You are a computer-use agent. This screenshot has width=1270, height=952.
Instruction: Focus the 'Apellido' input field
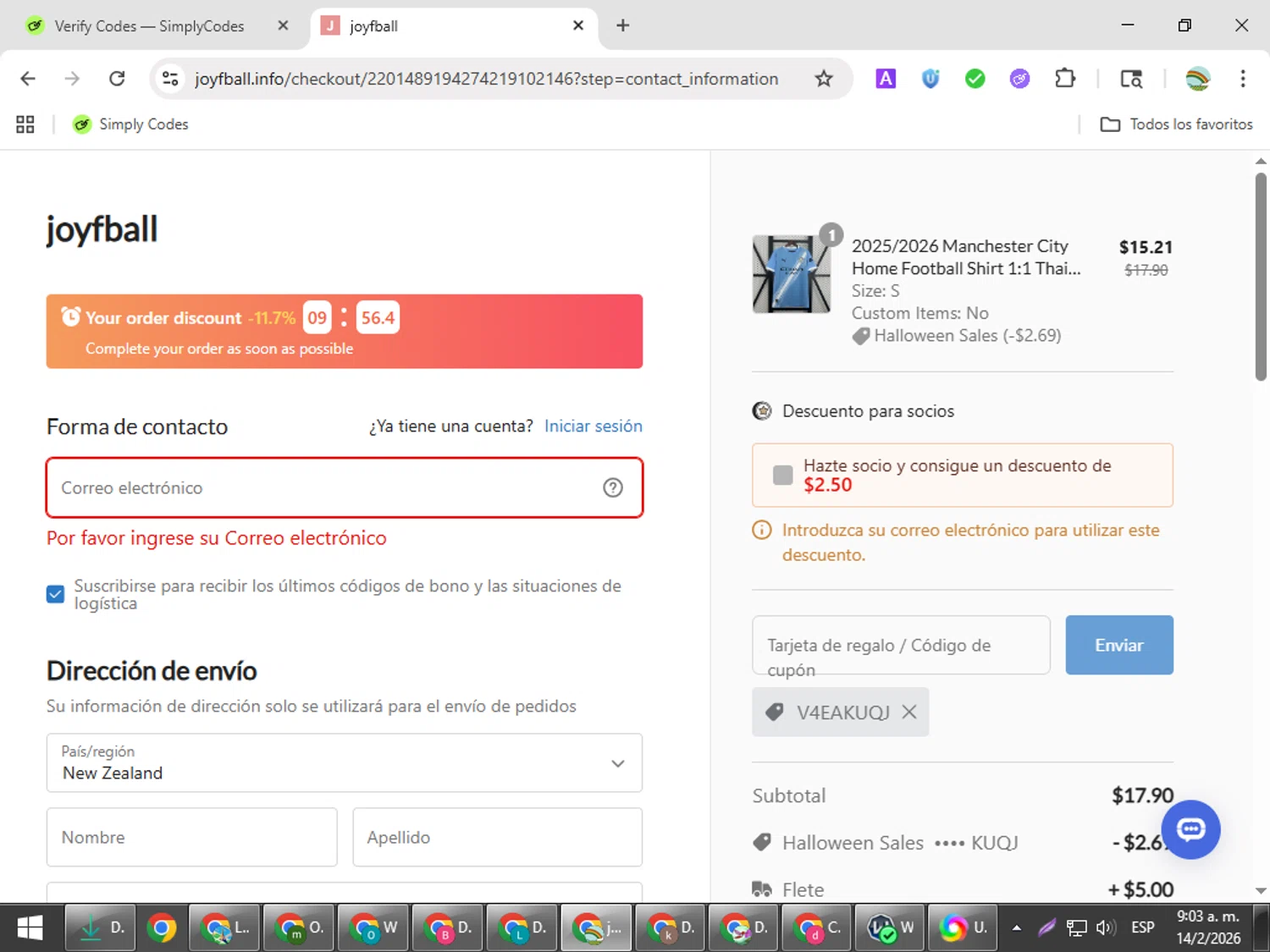(x=498, y=837)
